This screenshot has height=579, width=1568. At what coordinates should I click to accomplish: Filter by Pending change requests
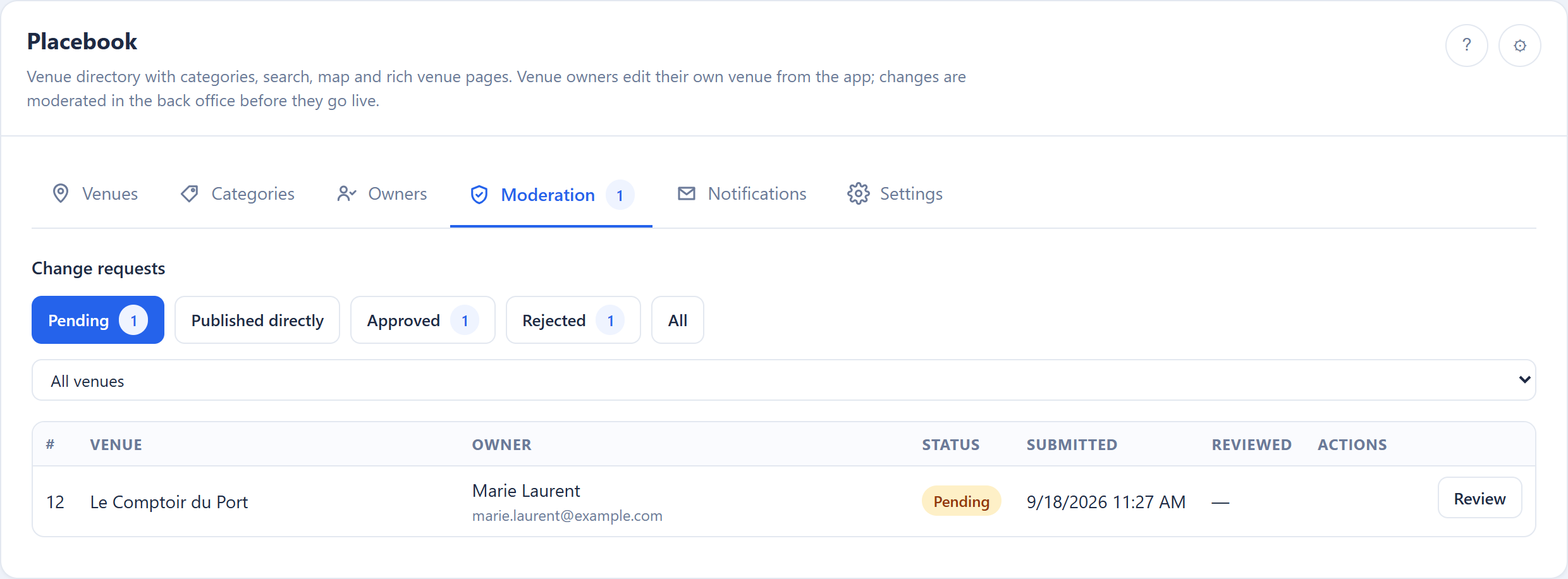(x=98, y=320)
